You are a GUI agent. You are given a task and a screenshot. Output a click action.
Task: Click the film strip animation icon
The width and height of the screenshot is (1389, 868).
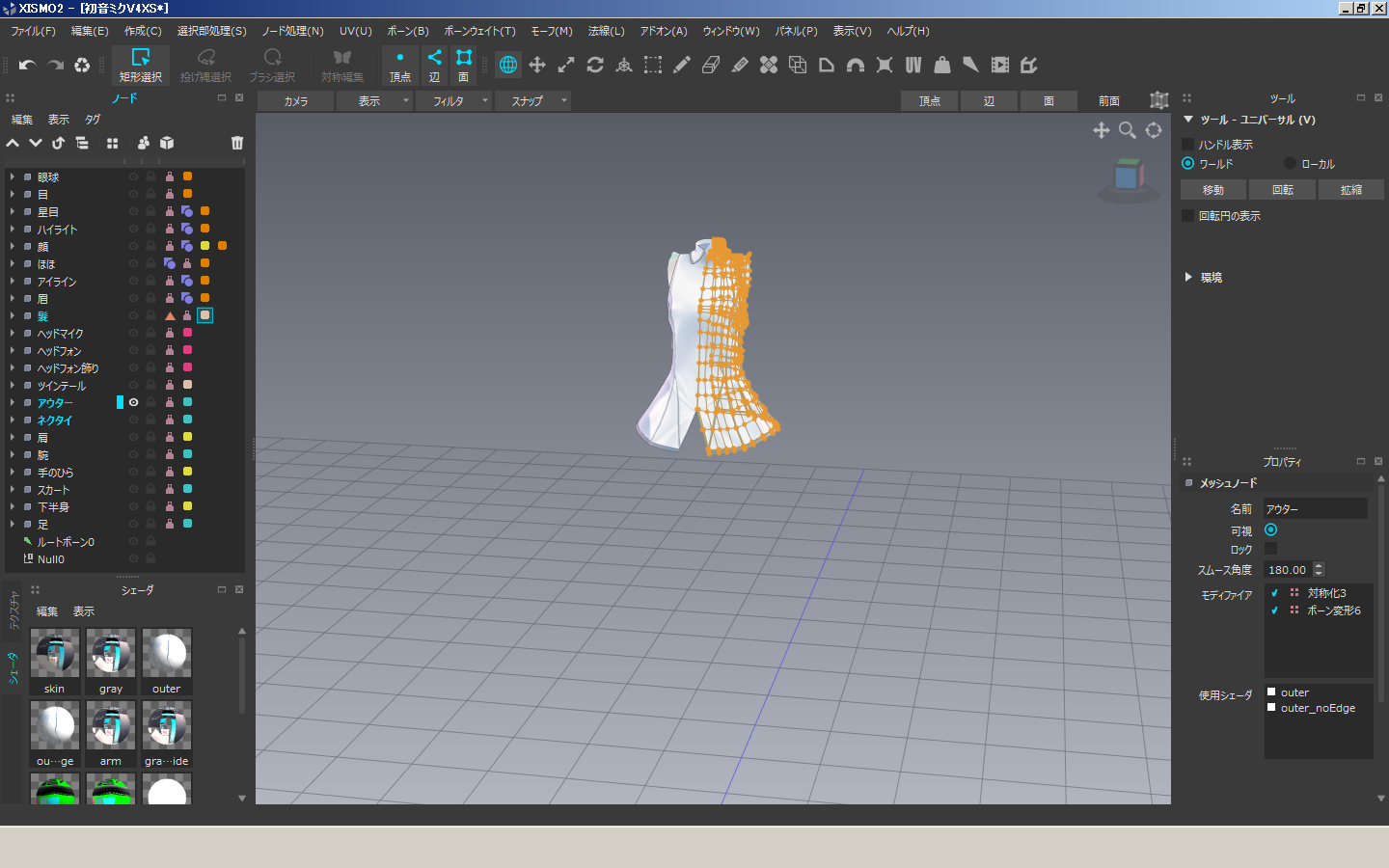[1000, 65]
